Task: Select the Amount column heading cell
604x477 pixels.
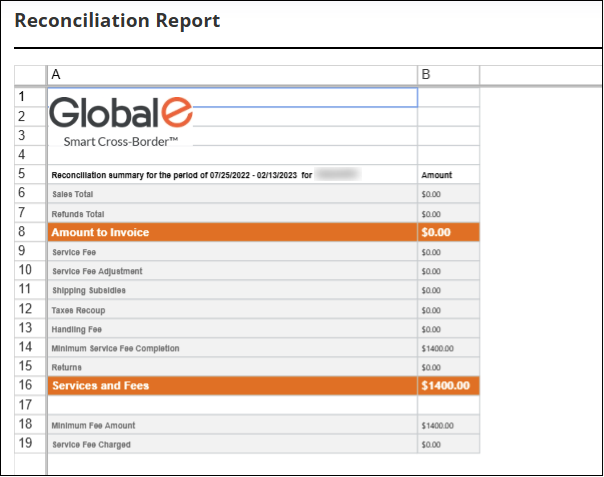Action: point(448,175)
